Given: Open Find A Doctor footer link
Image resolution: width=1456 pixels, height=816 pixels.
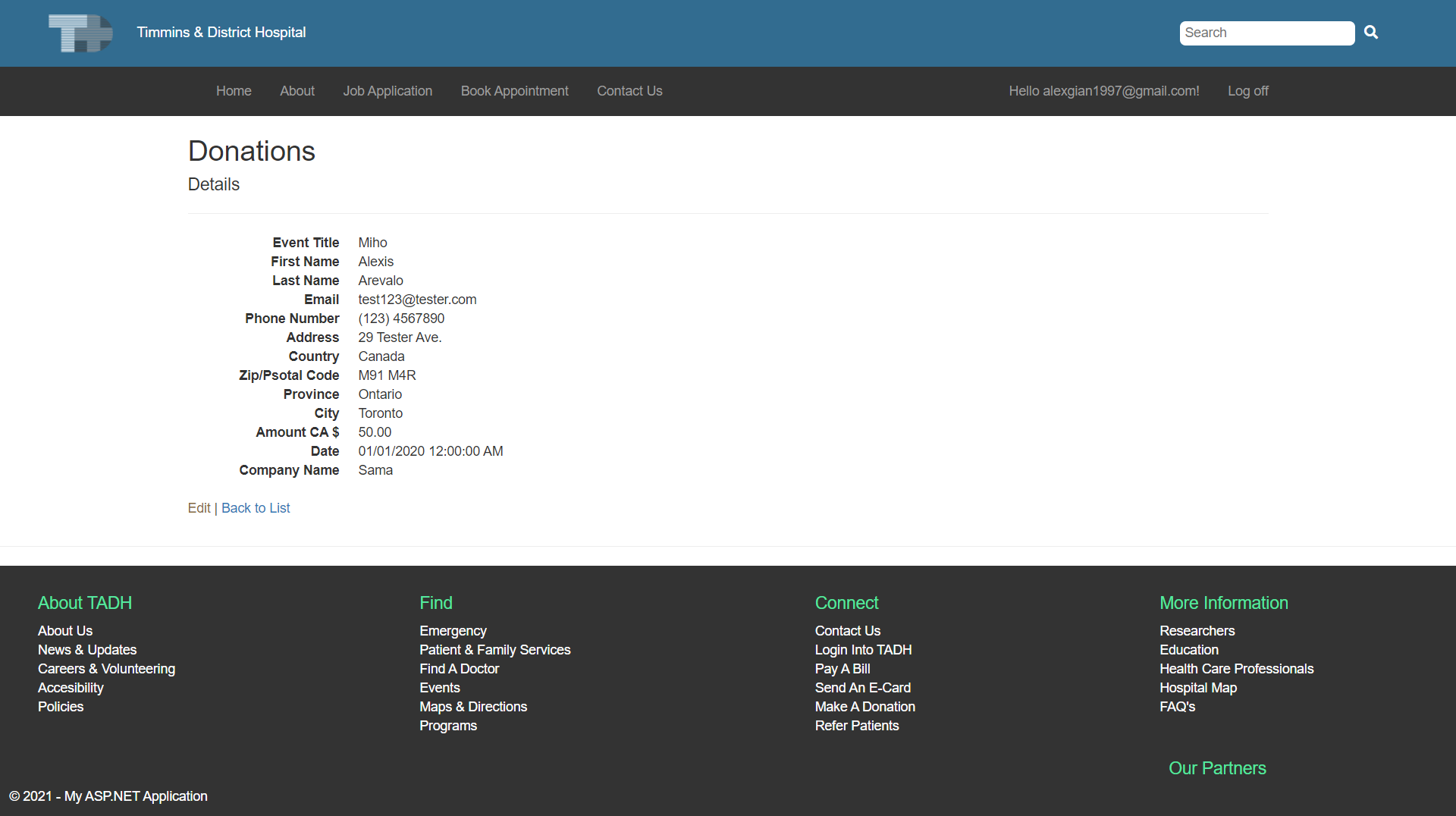Looking at the screenshot, I should [459, 669].
